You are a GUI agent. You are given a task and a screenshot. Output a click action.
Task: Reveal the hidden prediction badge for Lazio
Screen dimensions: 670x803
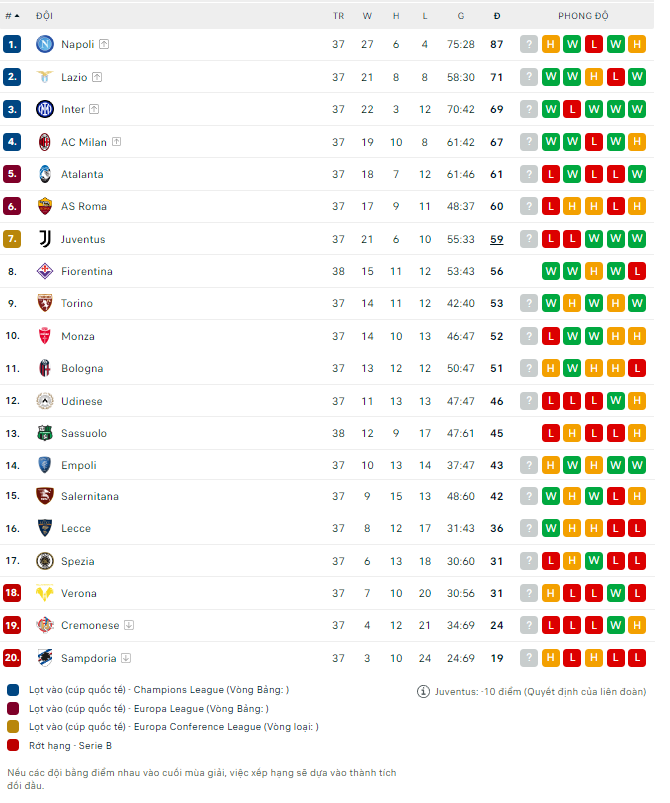click(x=529, y=76)
